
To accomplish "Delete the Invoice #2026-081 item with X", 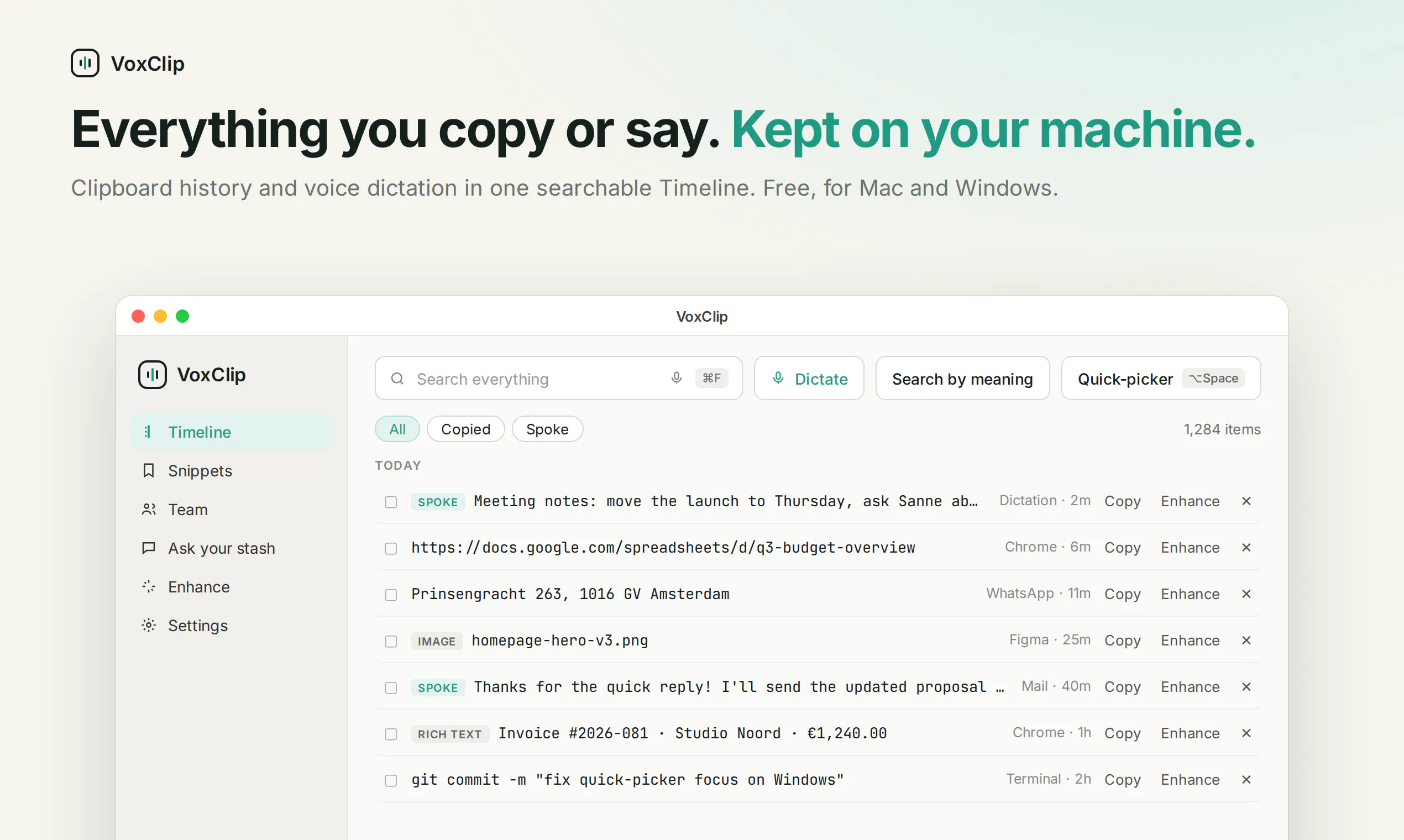I will tap(1246, 733).
